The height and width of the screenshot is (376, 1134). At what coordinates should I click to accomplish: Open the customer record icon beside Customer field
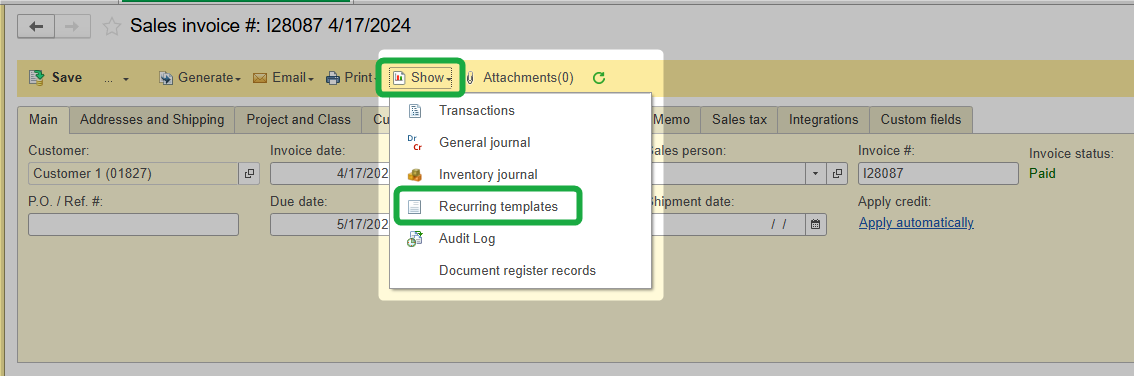[x=249, y=174]
